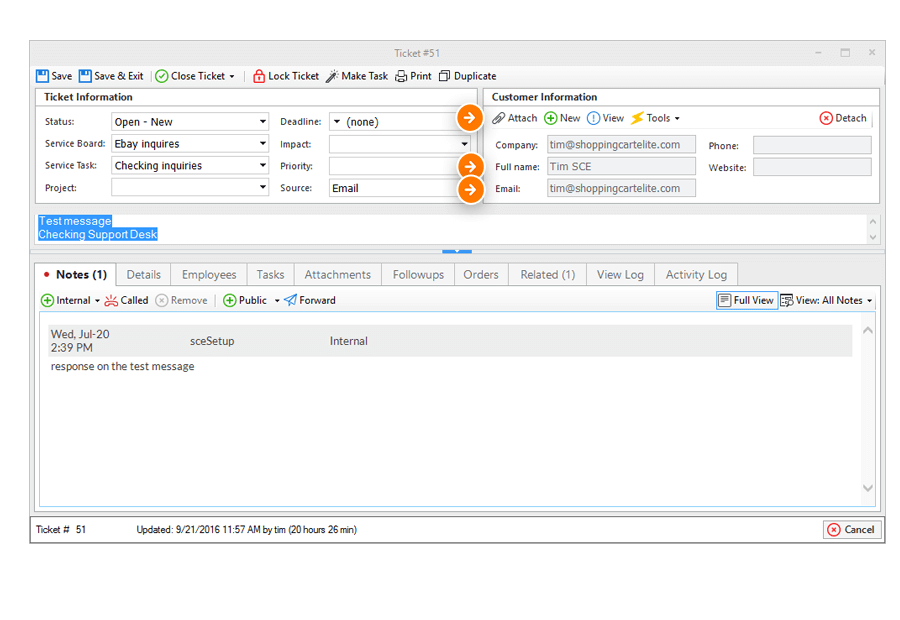Open the Deadline date picker arrow

point(337,122)
